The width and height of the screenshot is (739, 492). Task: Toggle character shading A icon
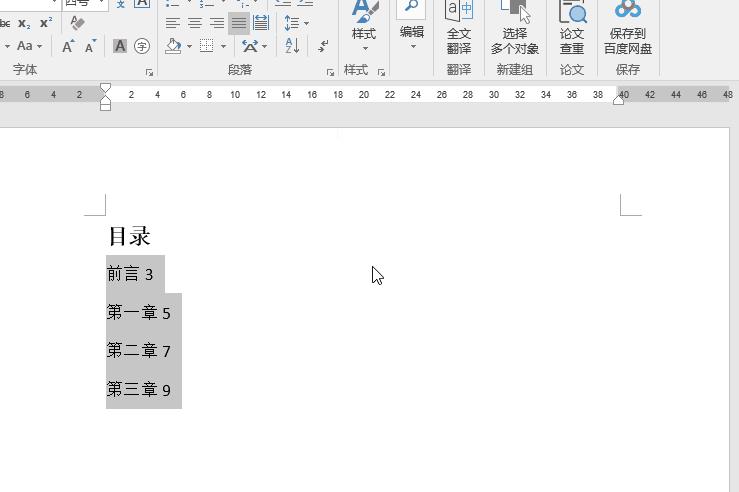click(120, 46)
